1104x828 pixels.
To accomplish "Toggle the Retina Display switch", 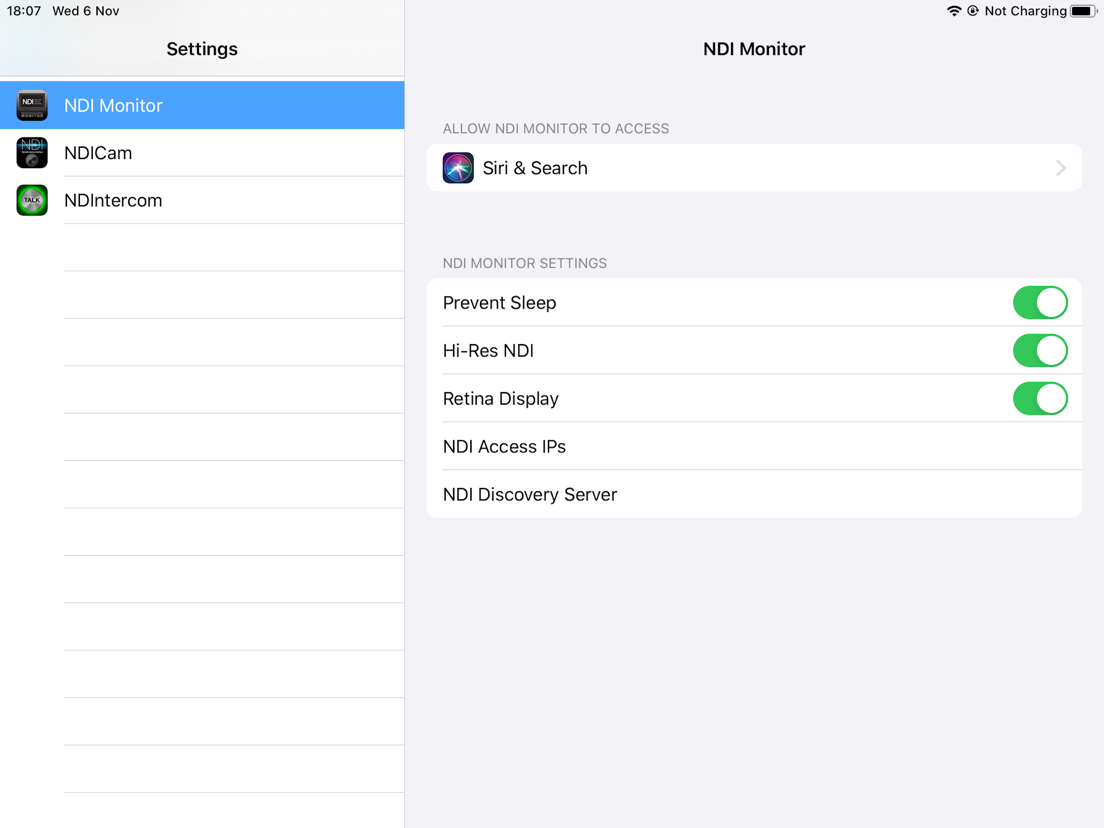I will [x=1040, y=399].
